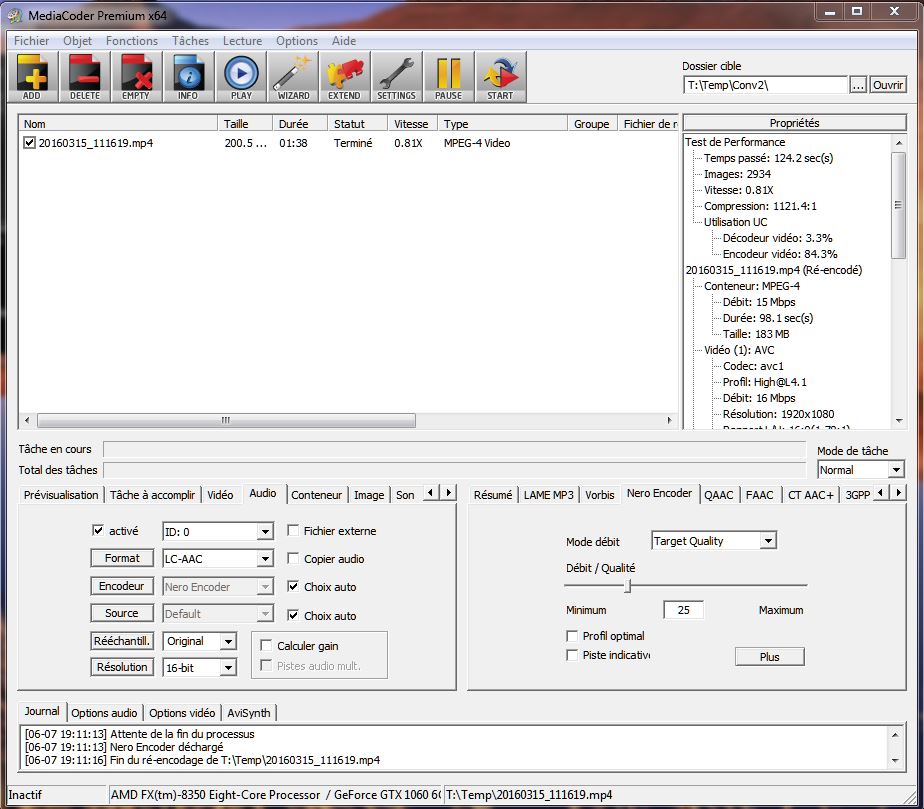Launch the WIZARD toolbar icon
Screen dimensions: 924x809
click(x=293, y=77)
